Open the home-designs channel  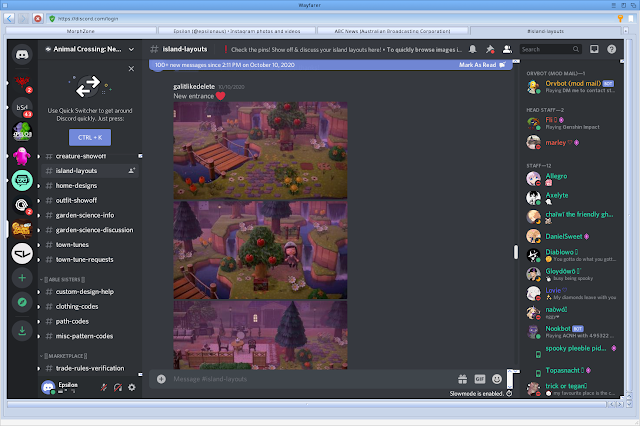click(x=90, y=186)
